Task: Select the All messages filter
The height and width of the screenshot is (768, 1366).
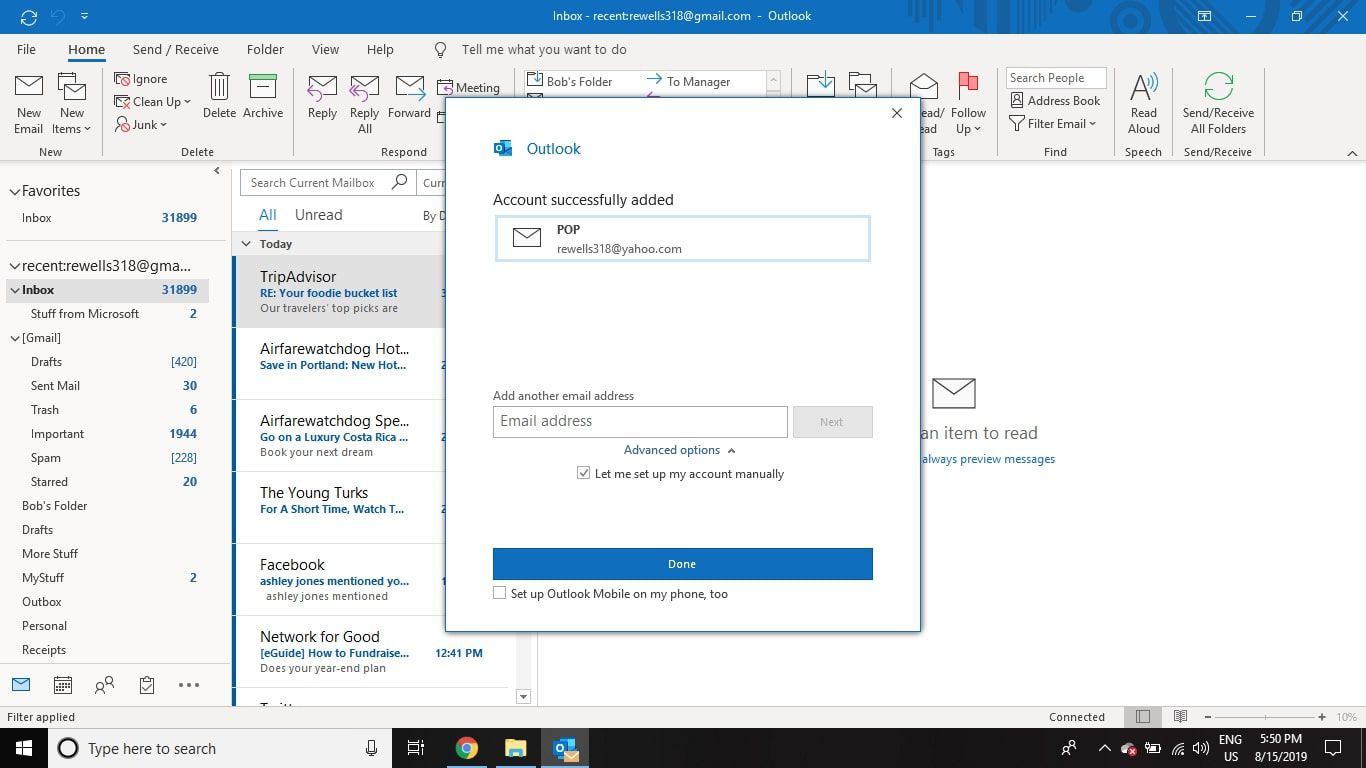Action: 268,215
